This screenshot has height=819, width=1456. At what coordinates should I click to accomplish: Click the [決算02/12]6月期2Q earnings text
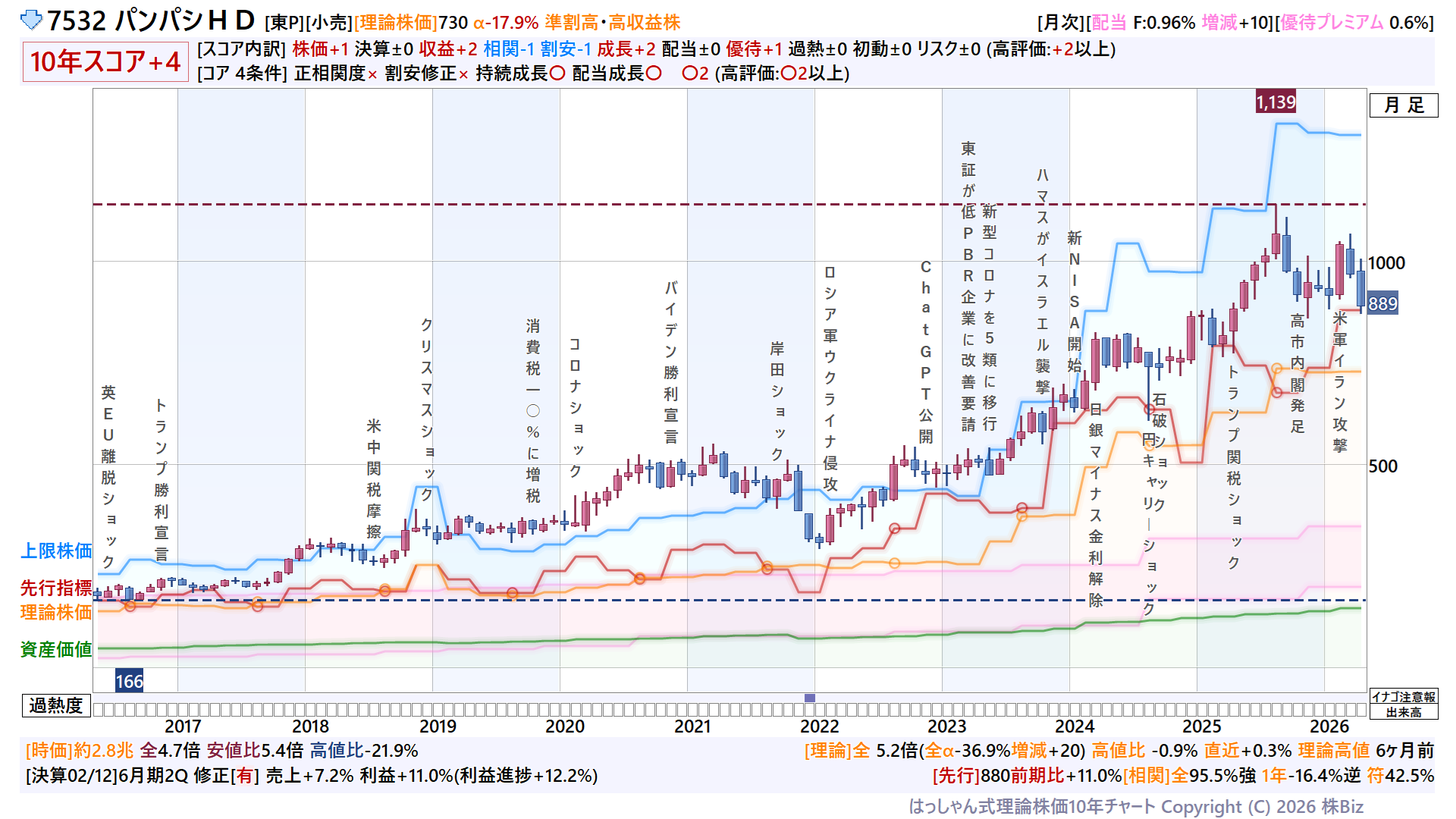tap(106, 776)
